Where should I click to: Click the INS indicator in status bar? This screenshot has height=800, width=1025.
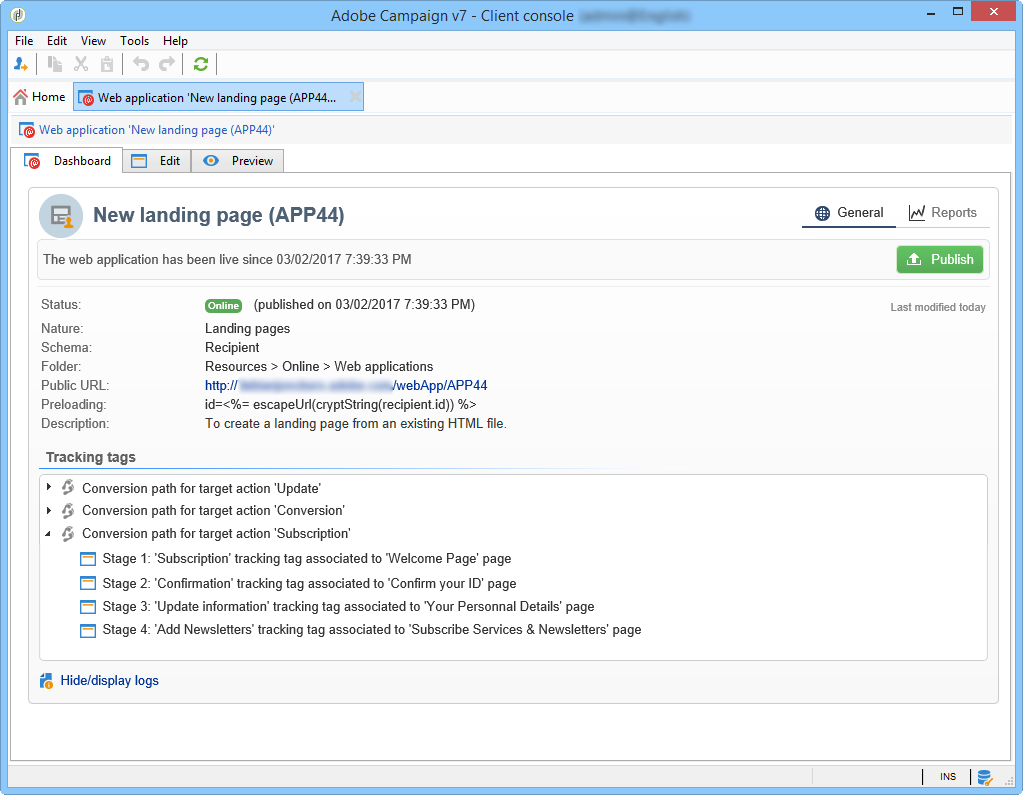coord(948,777)
